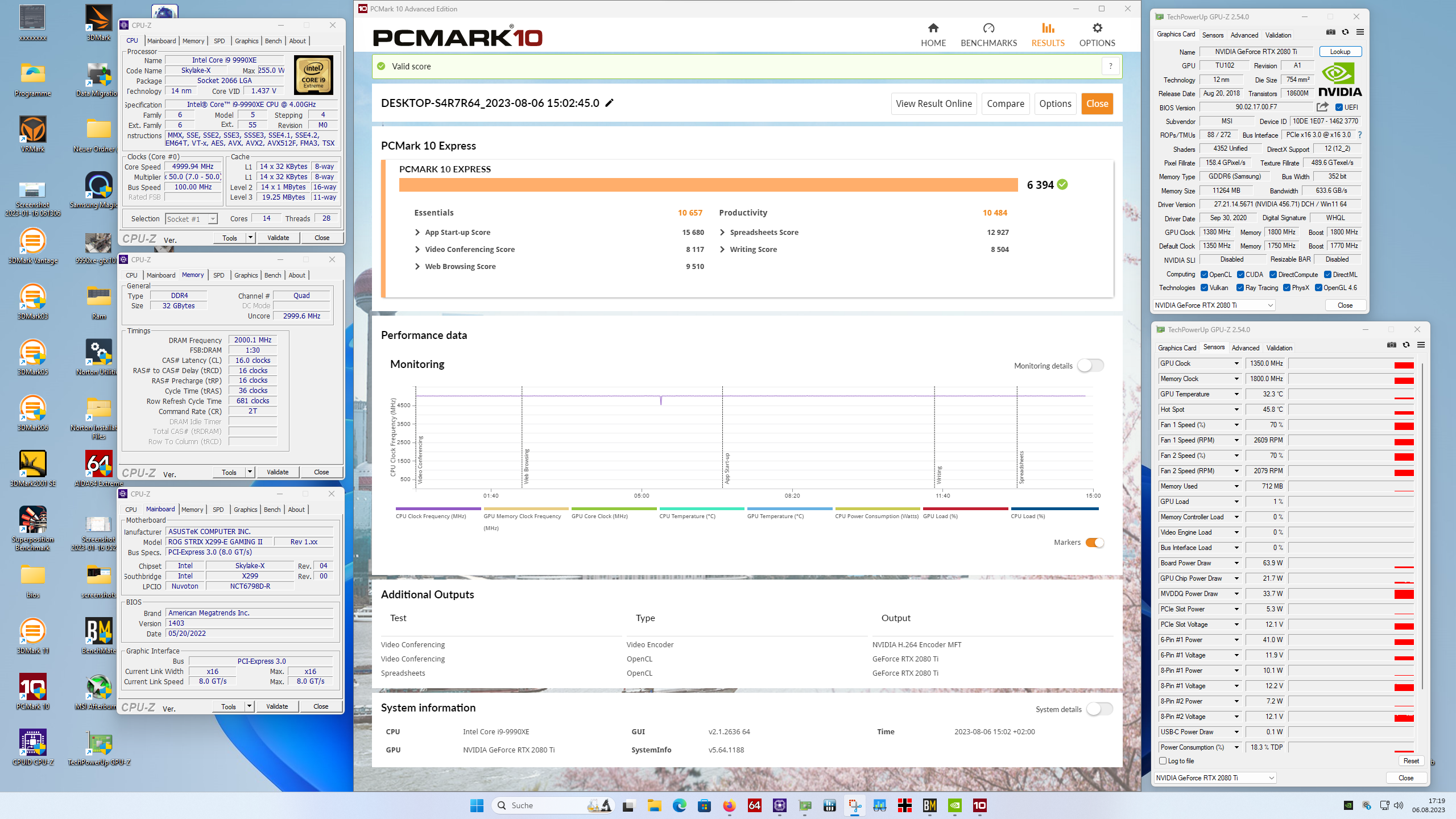The image size is (1456, 819).
Task: Open Tools dropdown arrow in CPU-Z CPU window
Action: (250, 238)
